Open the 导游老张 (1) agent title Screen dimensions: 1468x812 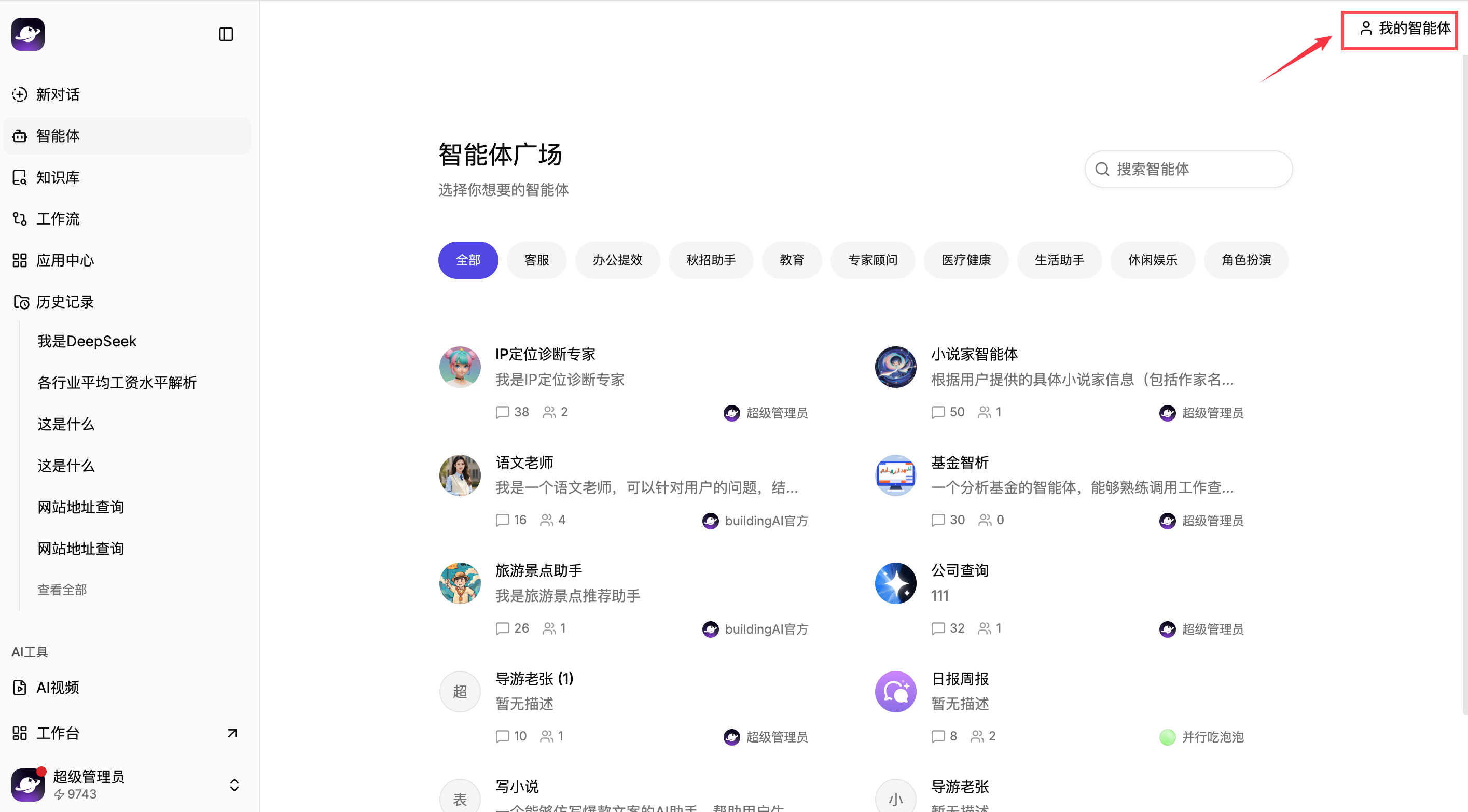[x=534, y=679]
